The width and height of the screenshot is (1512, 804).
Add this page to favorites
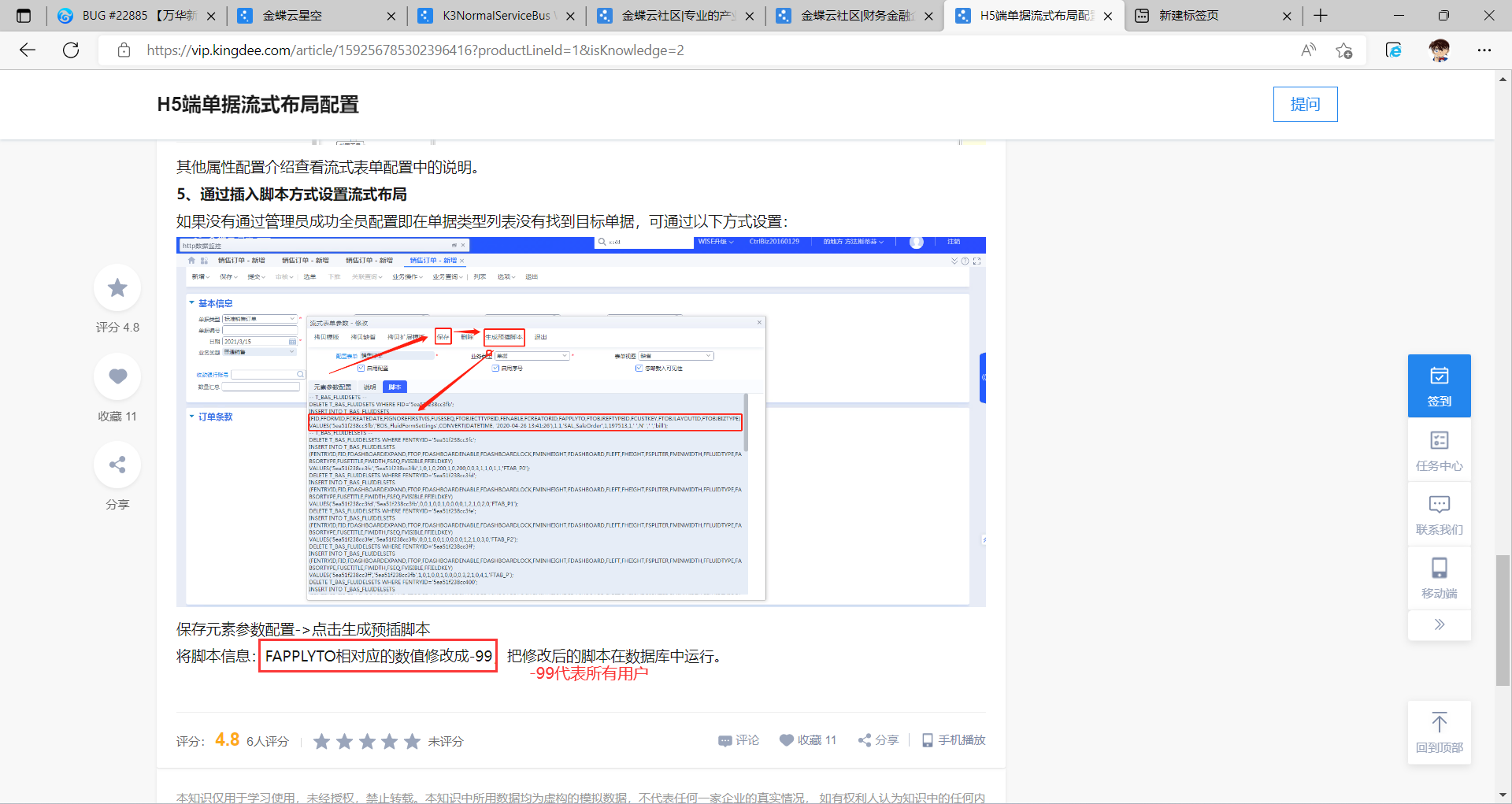click(1343, 50)
